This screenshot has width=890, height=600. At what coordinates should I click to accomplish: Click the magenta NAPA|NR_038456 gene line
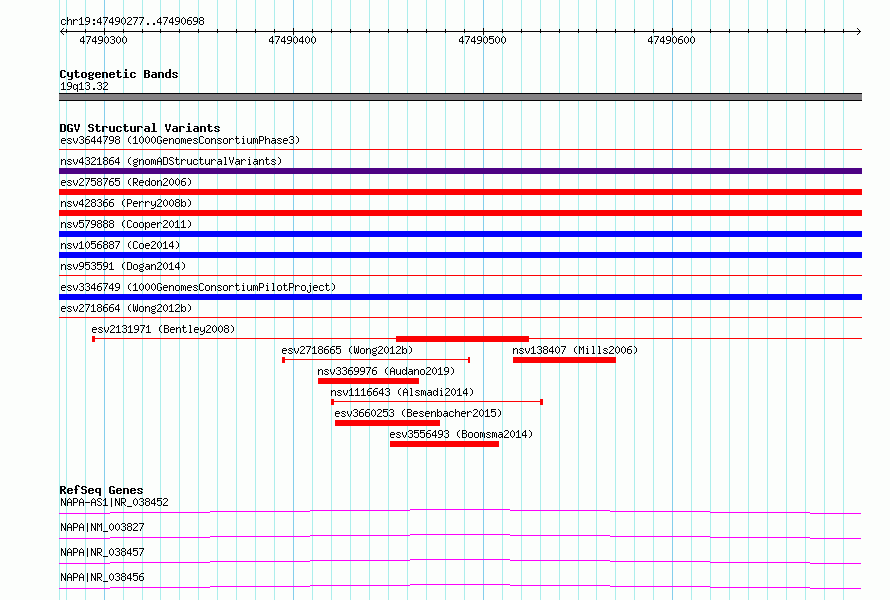(460, 586)
